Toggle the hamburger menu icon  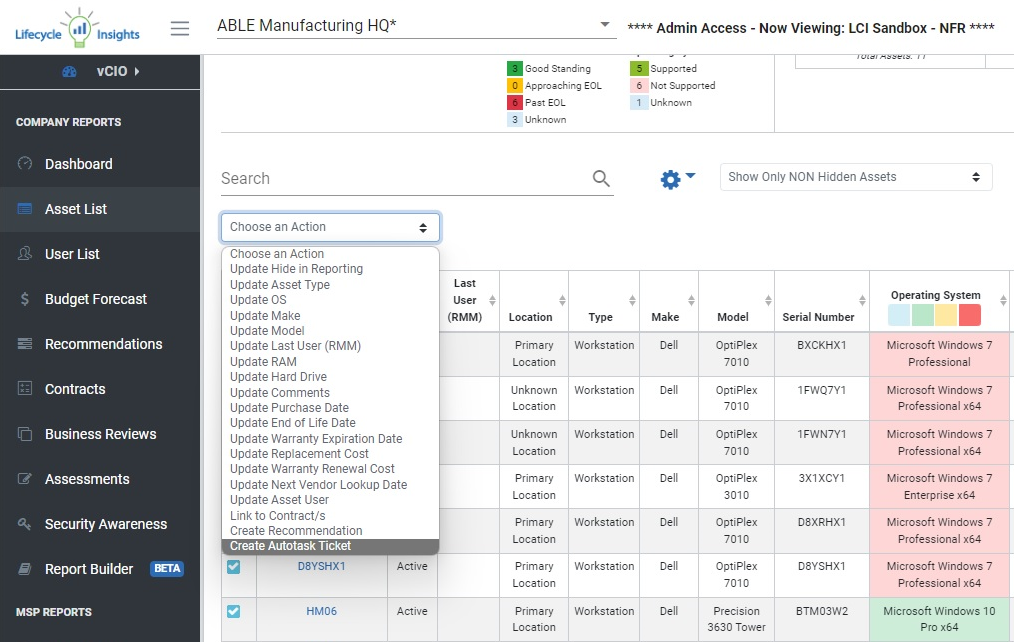pyautogui.click(x=180, y=28)
